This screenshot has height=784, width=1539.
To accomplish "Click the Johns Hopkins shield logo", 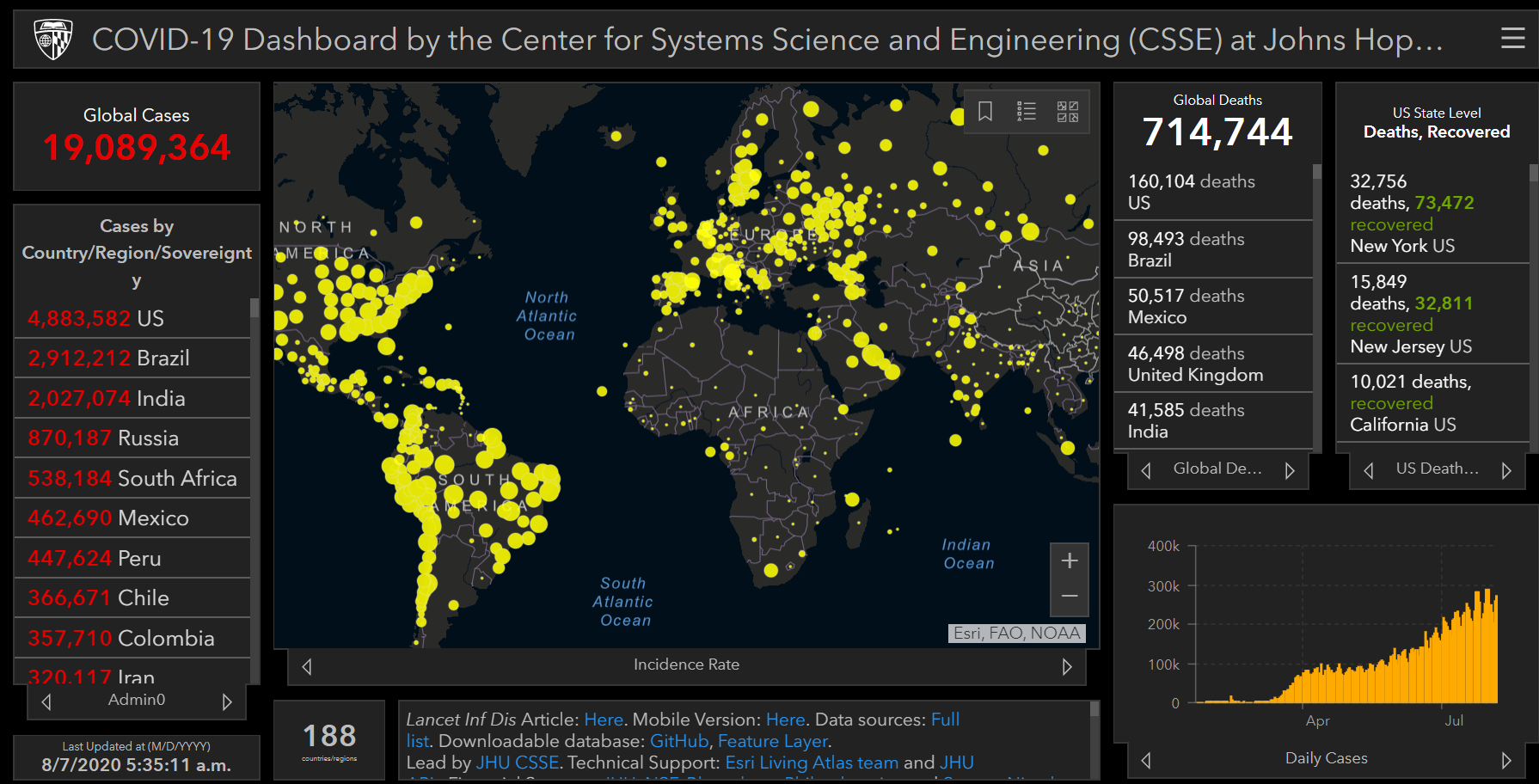I will click(x=53, y=40).
